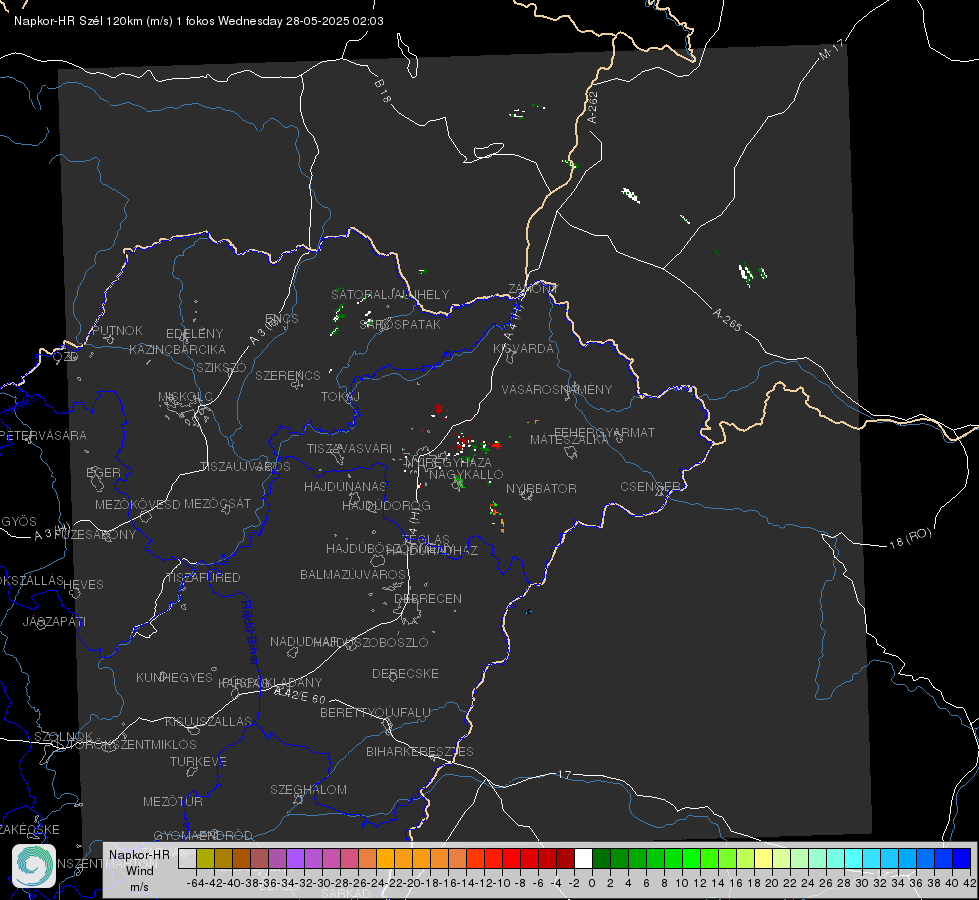Select the SATORALJAUJHELY label
The image size is (979, 900).
390,294
